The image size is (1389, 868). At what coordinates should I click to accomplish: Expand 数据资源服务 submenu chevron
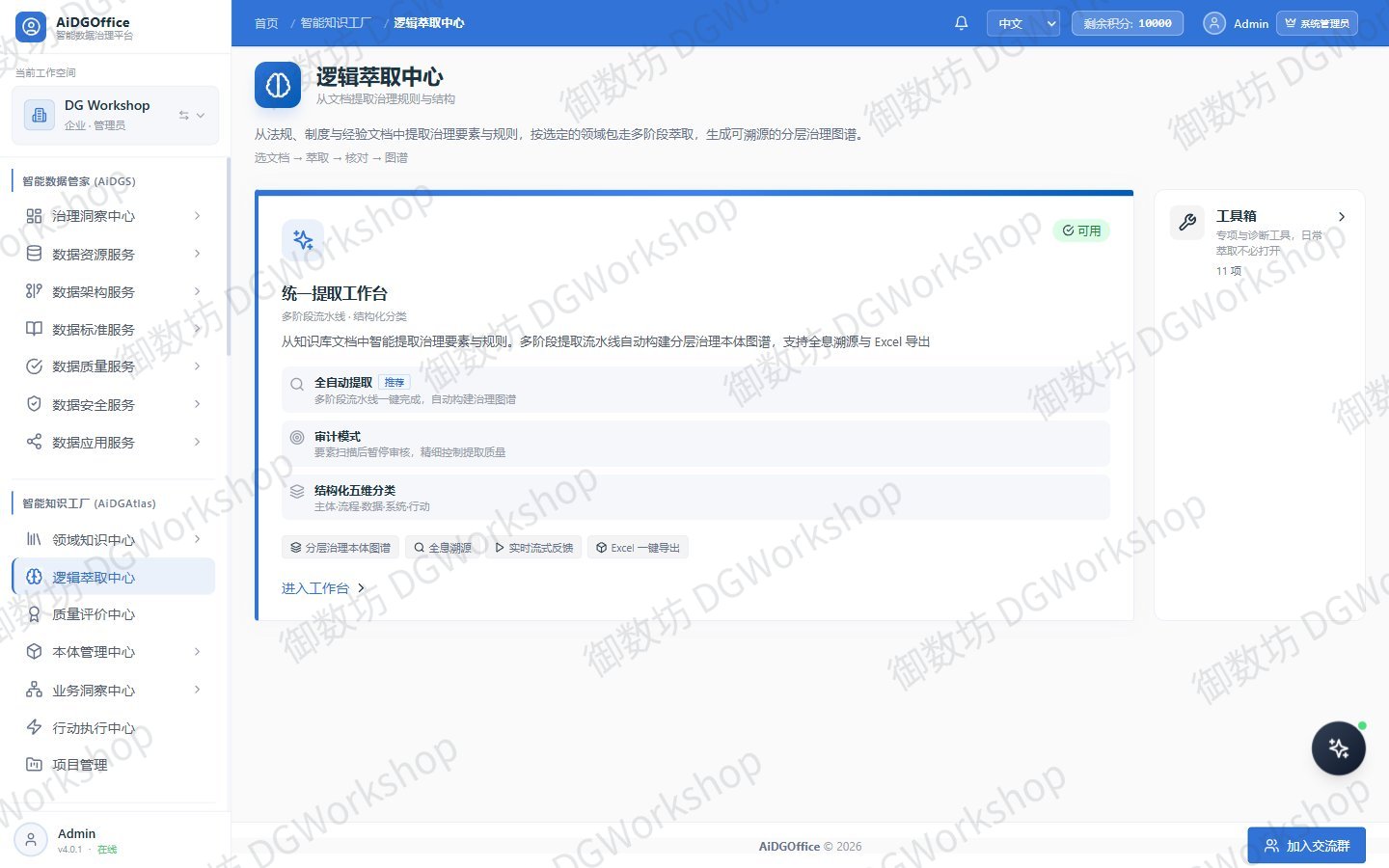197,254
